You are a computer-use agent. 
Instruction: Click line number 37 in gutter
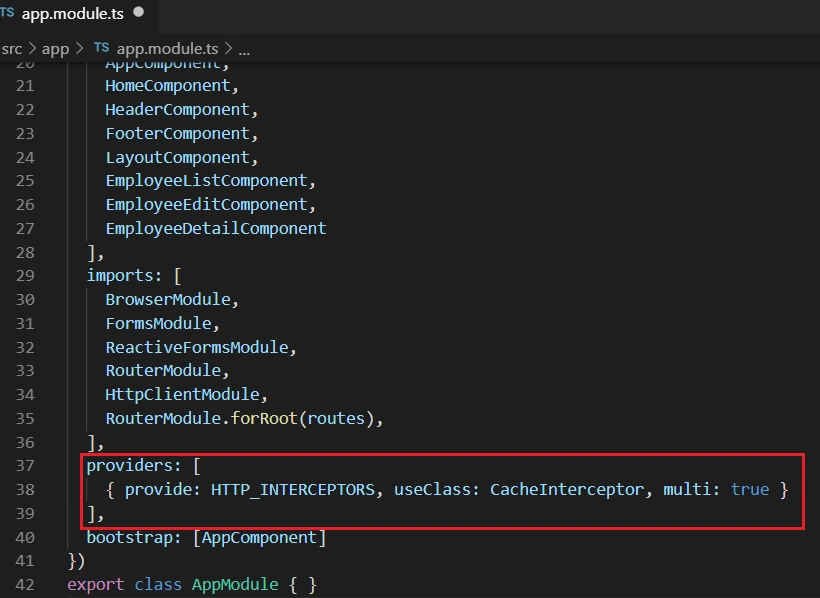pyautogui.click(x=25, y=466)
